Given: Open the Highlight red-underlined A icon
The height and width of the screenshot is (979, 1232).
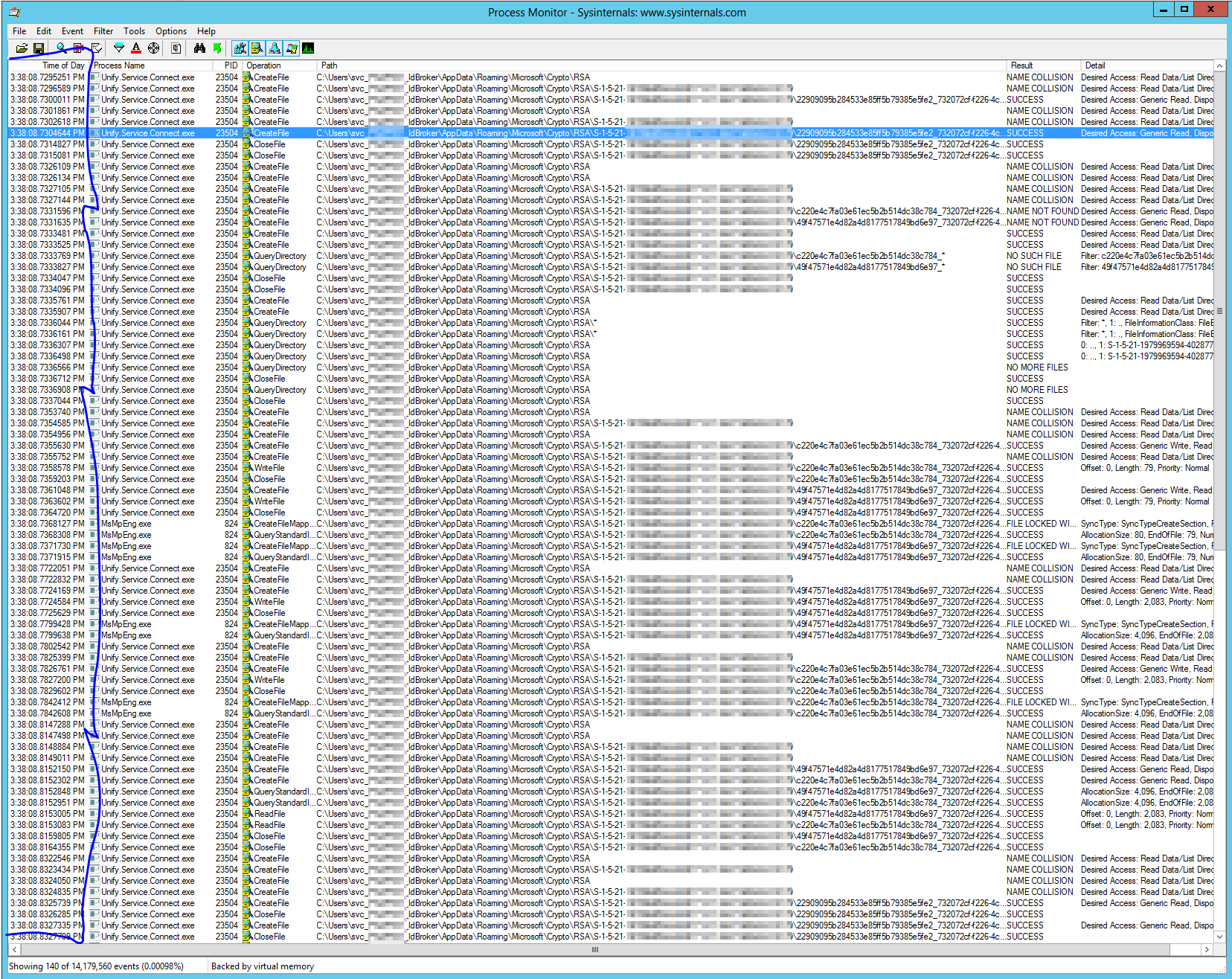Looking at the screenshot, I should coord(136,48).
